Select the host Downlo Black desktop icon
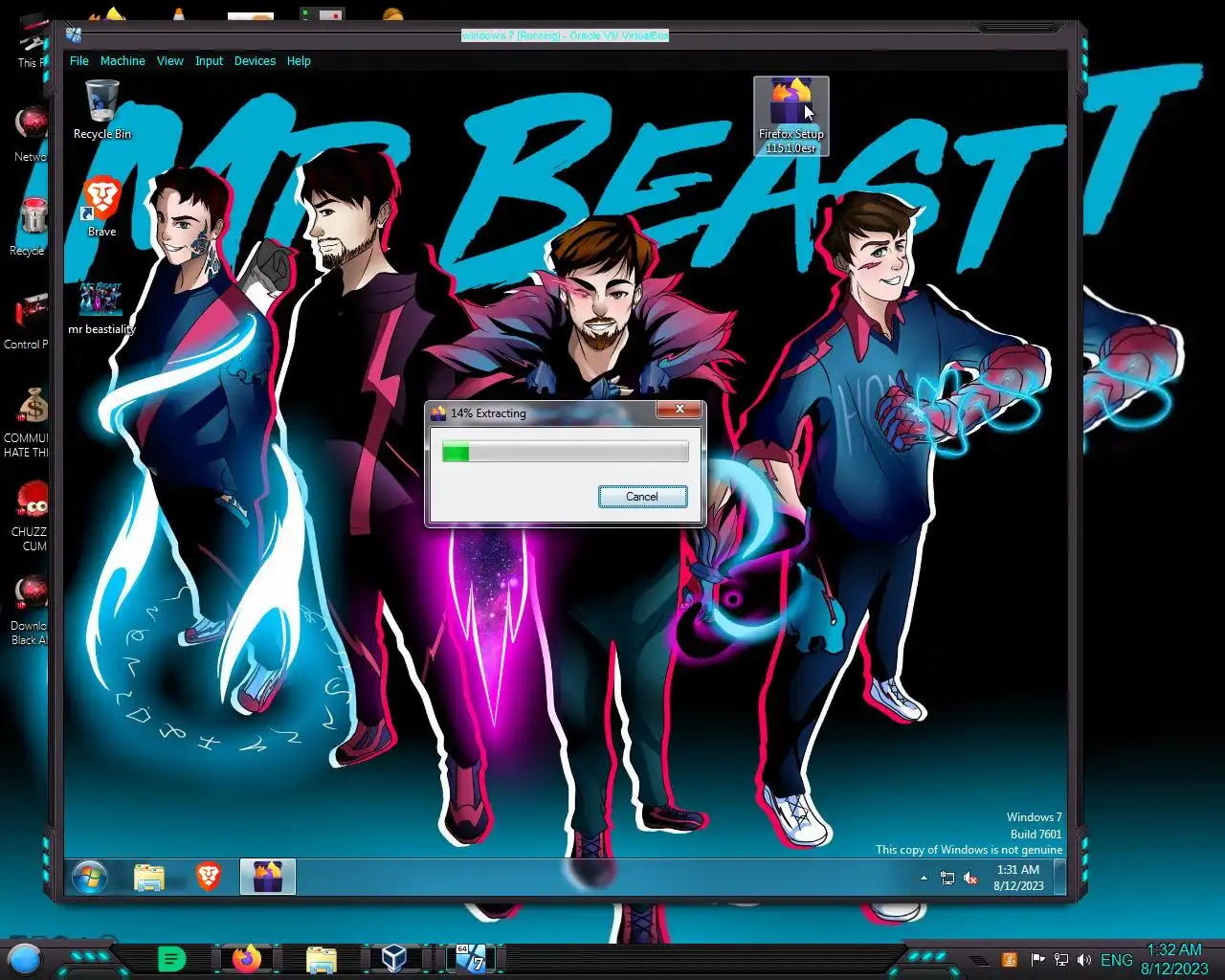The image size is (1225, 980). (x=29, y=609)
